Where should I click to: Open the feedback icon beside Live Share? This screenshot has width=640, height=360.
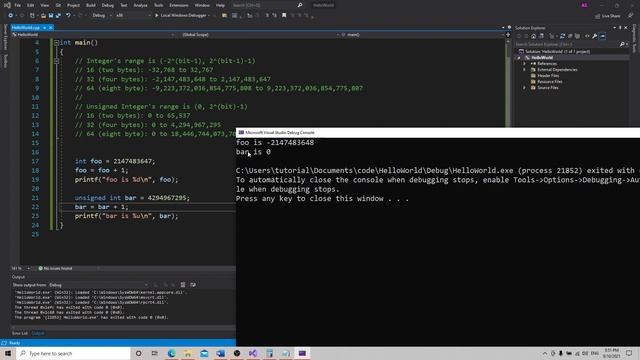click(630, 16)
